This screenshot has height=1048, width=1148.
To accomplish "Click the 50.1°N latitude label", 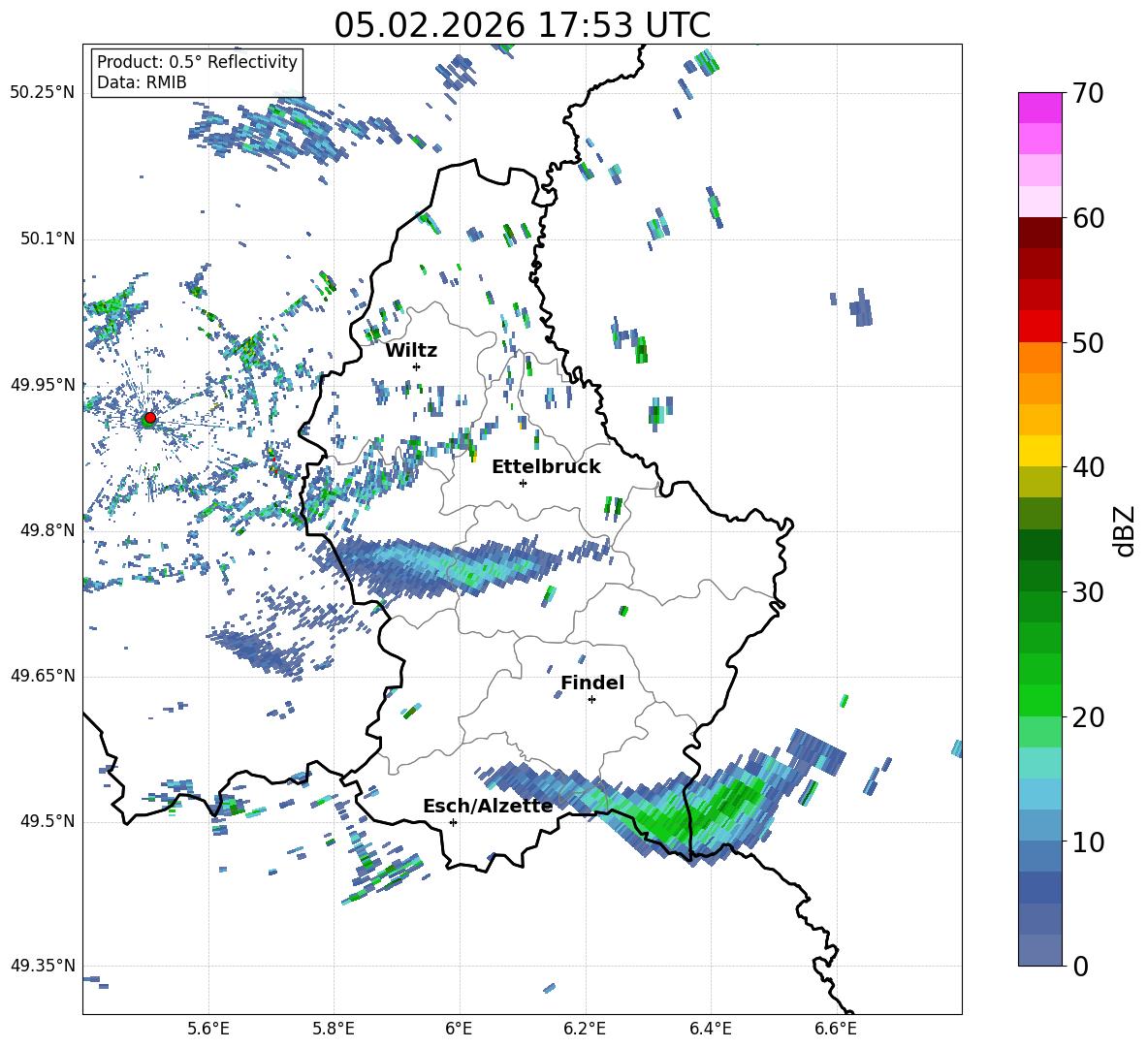I will coord(48,238).
